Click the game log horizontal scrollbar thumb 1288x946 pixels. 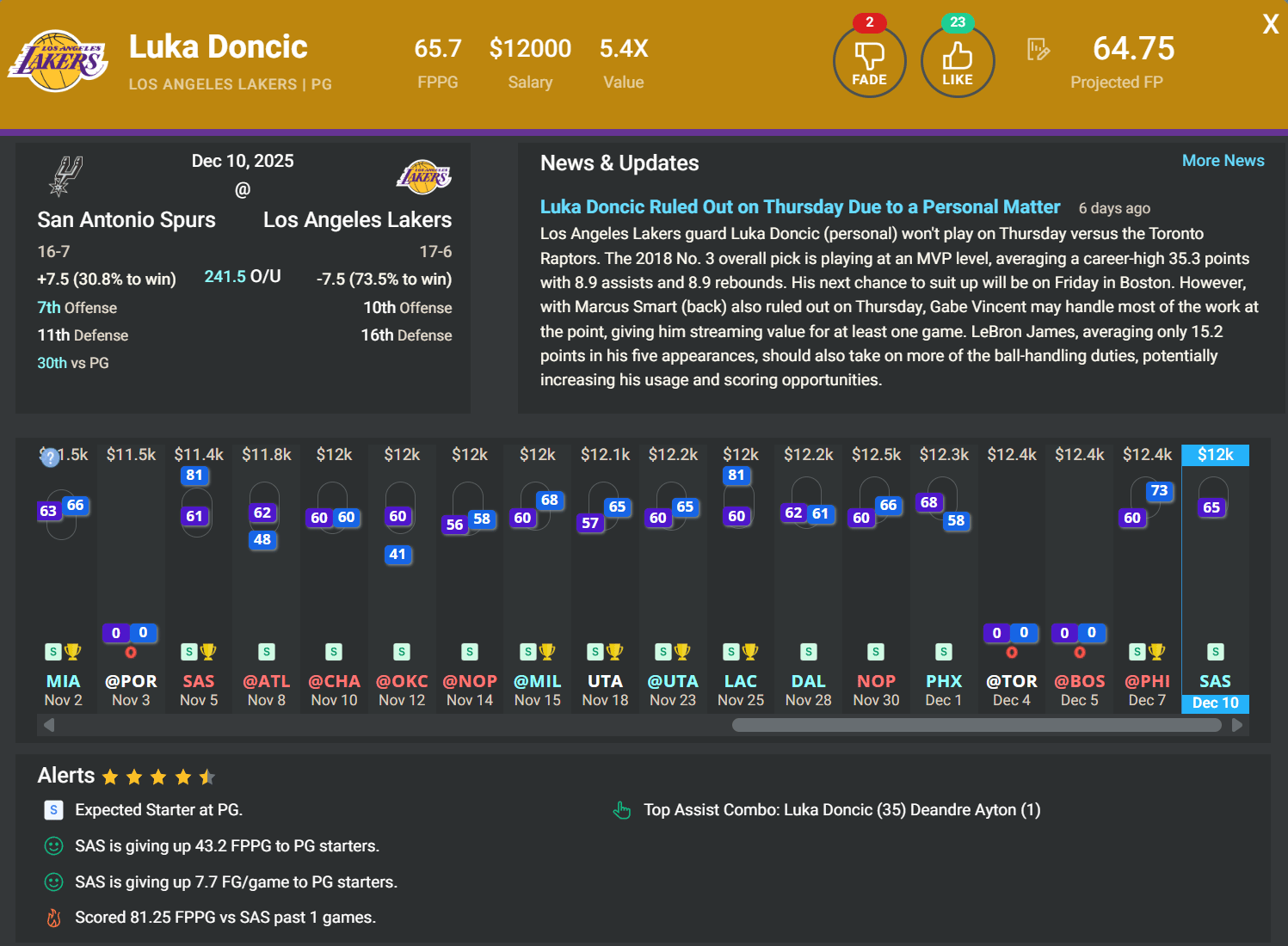click(977, 725)
